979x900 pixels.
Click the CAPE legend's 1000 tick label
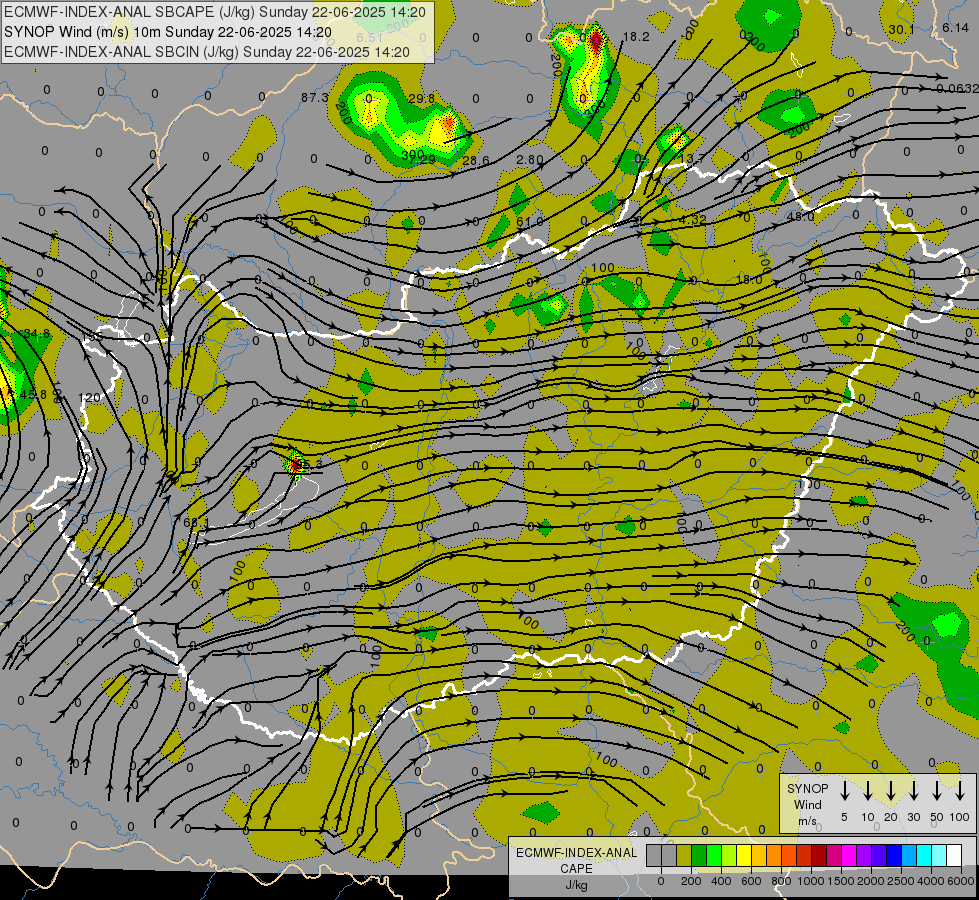811,881
